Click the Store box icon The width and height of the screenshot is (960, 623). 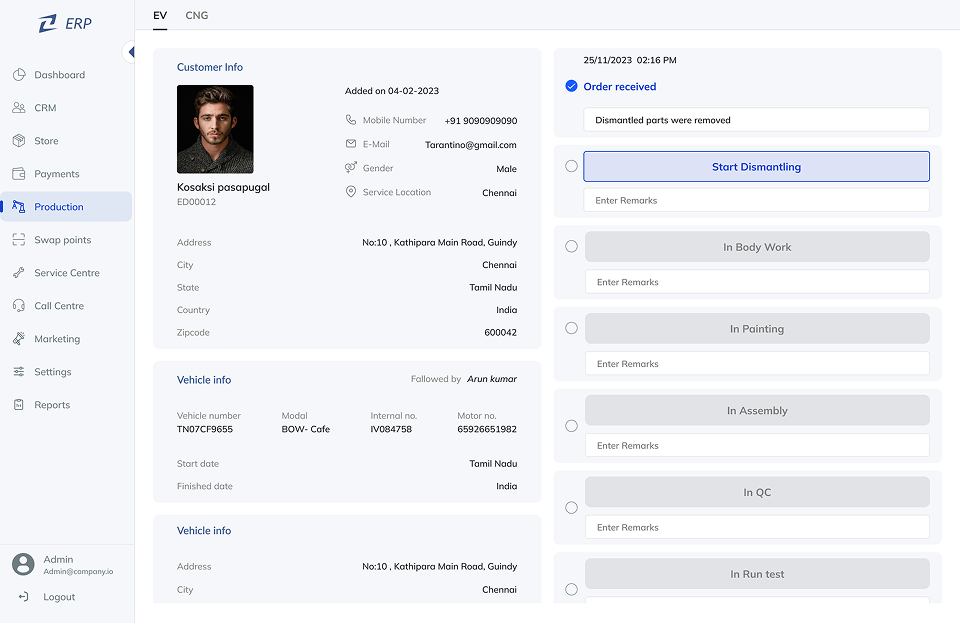19,141
